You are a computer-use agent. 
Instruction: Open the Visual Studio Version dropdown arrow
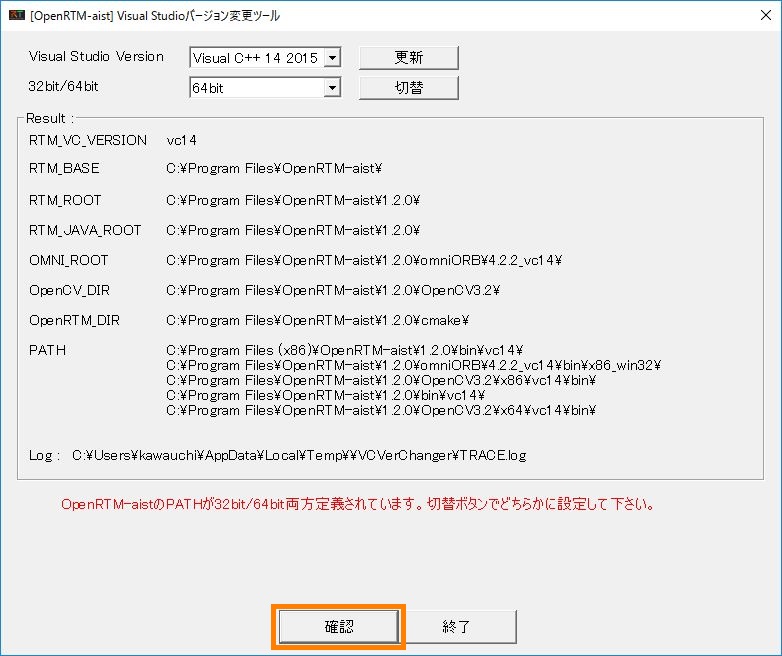tap(332, 58)
